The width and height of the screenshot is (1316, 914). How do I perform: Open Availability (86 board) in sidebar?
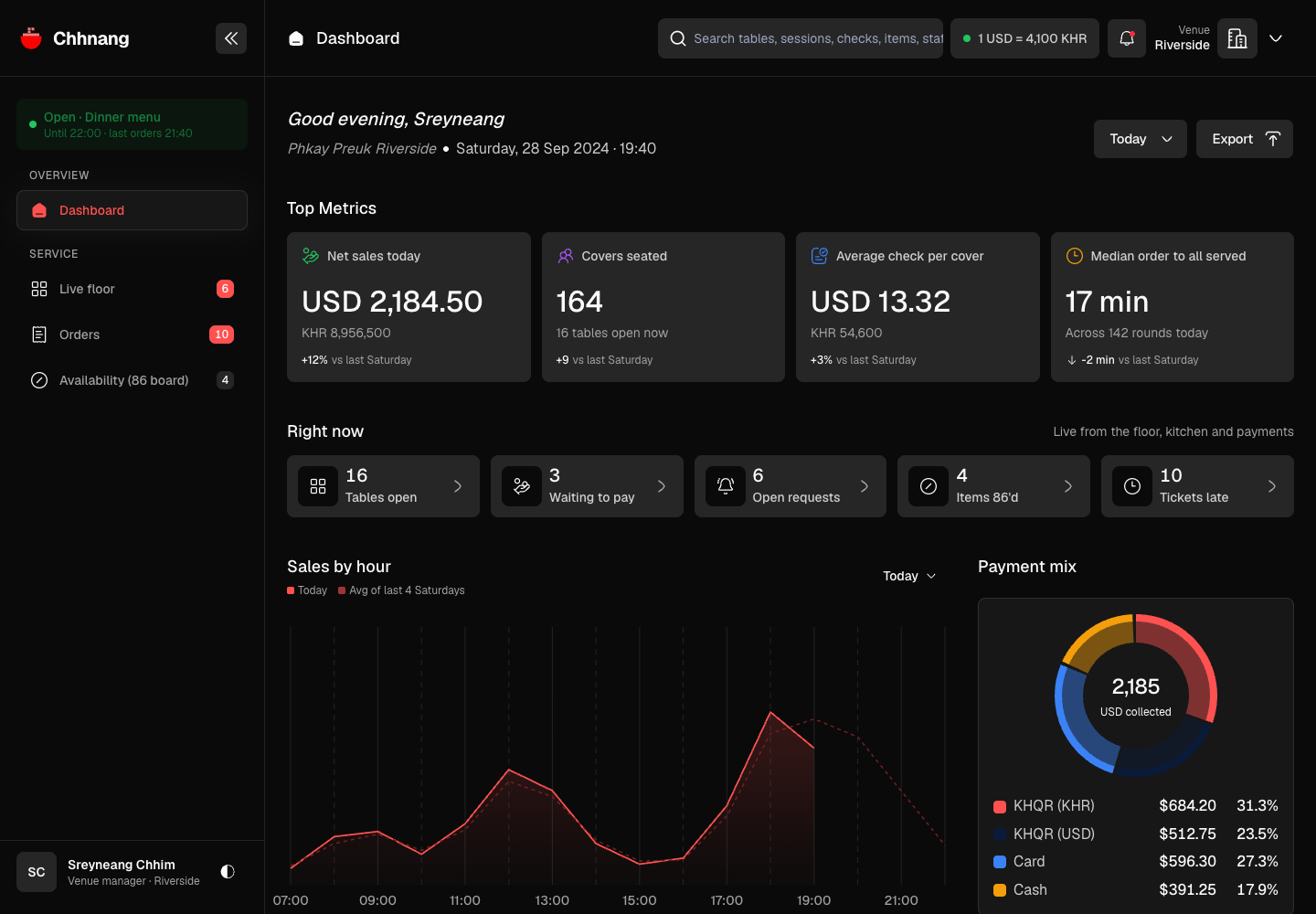click(132, 380)
